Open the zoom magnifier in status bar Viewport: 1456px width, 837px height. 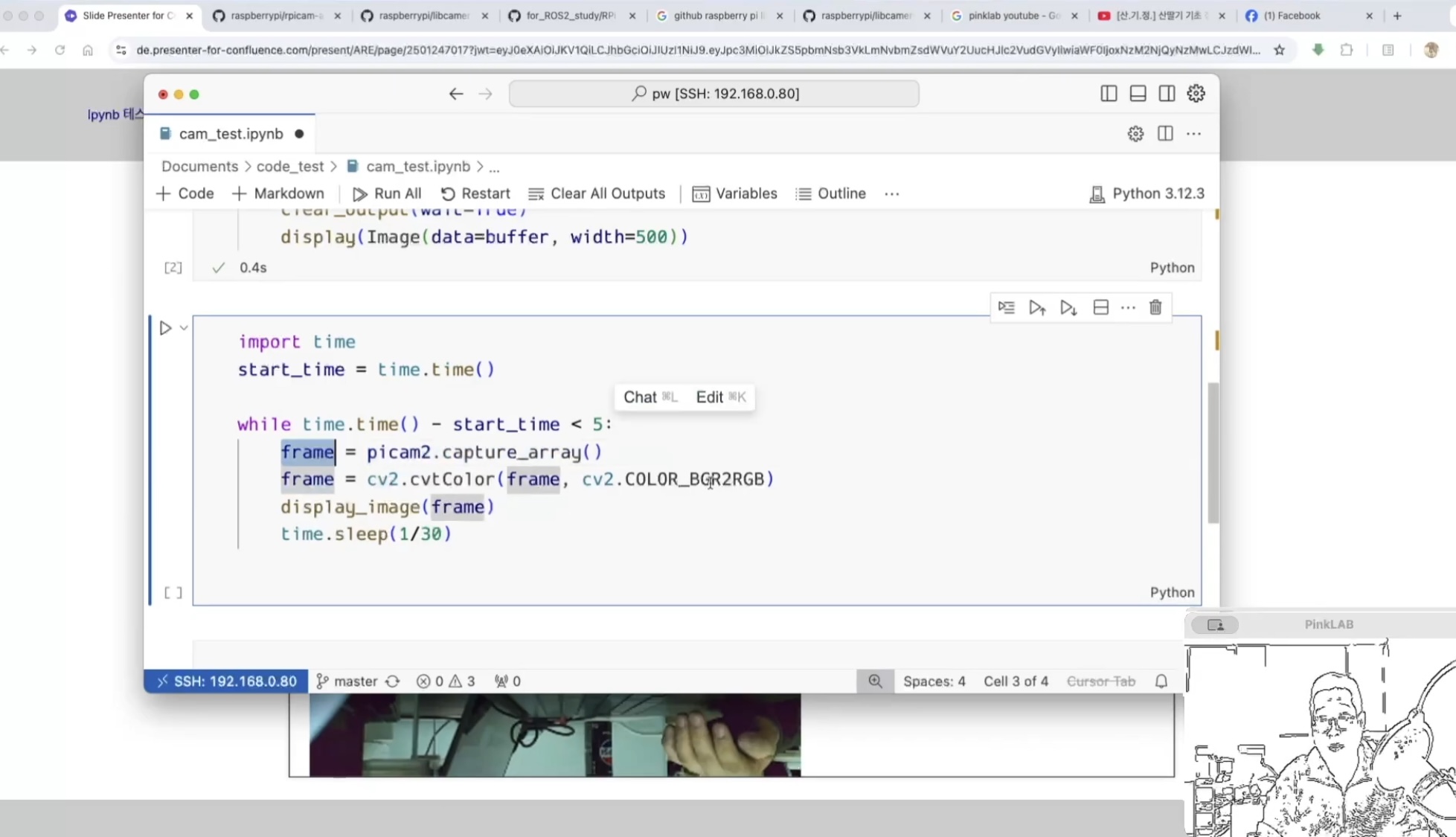coord(875,681)
